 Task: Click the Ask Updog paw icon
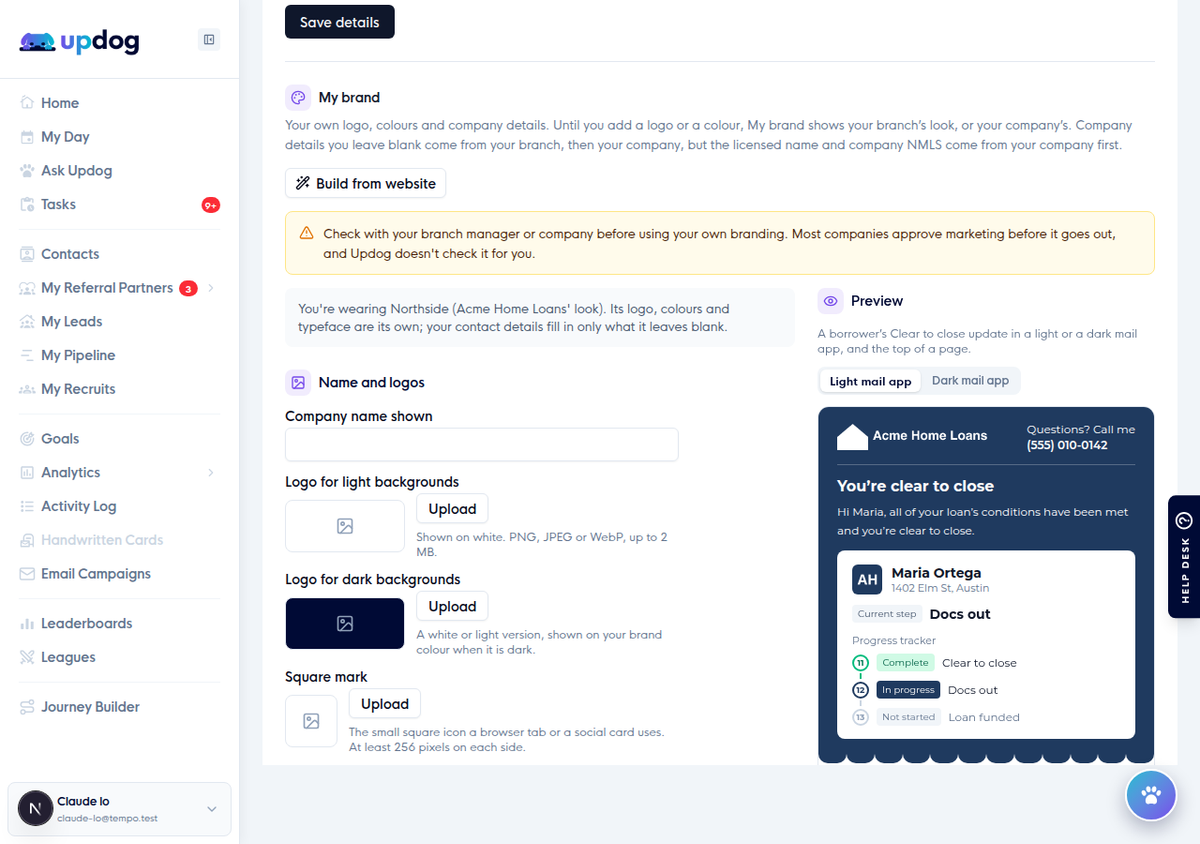(27, 171)
